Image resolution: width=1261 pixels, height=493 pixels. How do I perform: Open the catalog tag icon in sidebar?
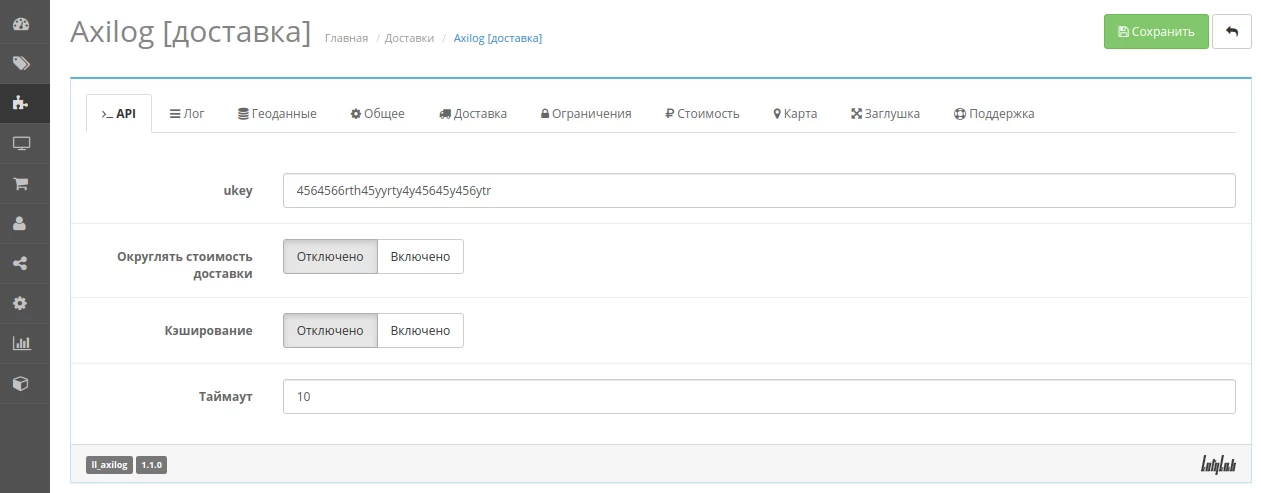pos(21,64)
